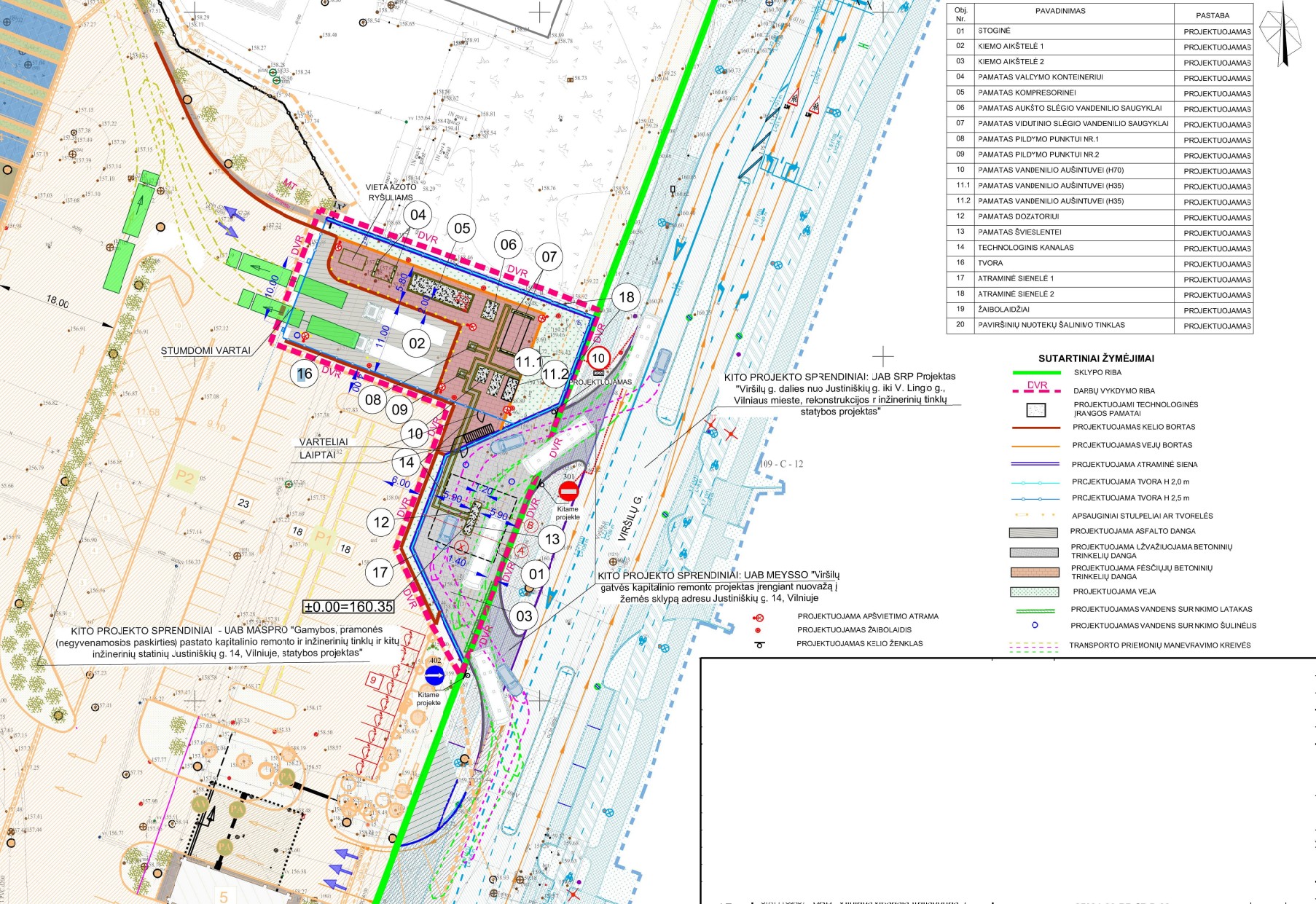Click the SUTARTINIAI ŽYMĖJIMAI legend heading
1316x904 pixels.
pos(1096,358)
